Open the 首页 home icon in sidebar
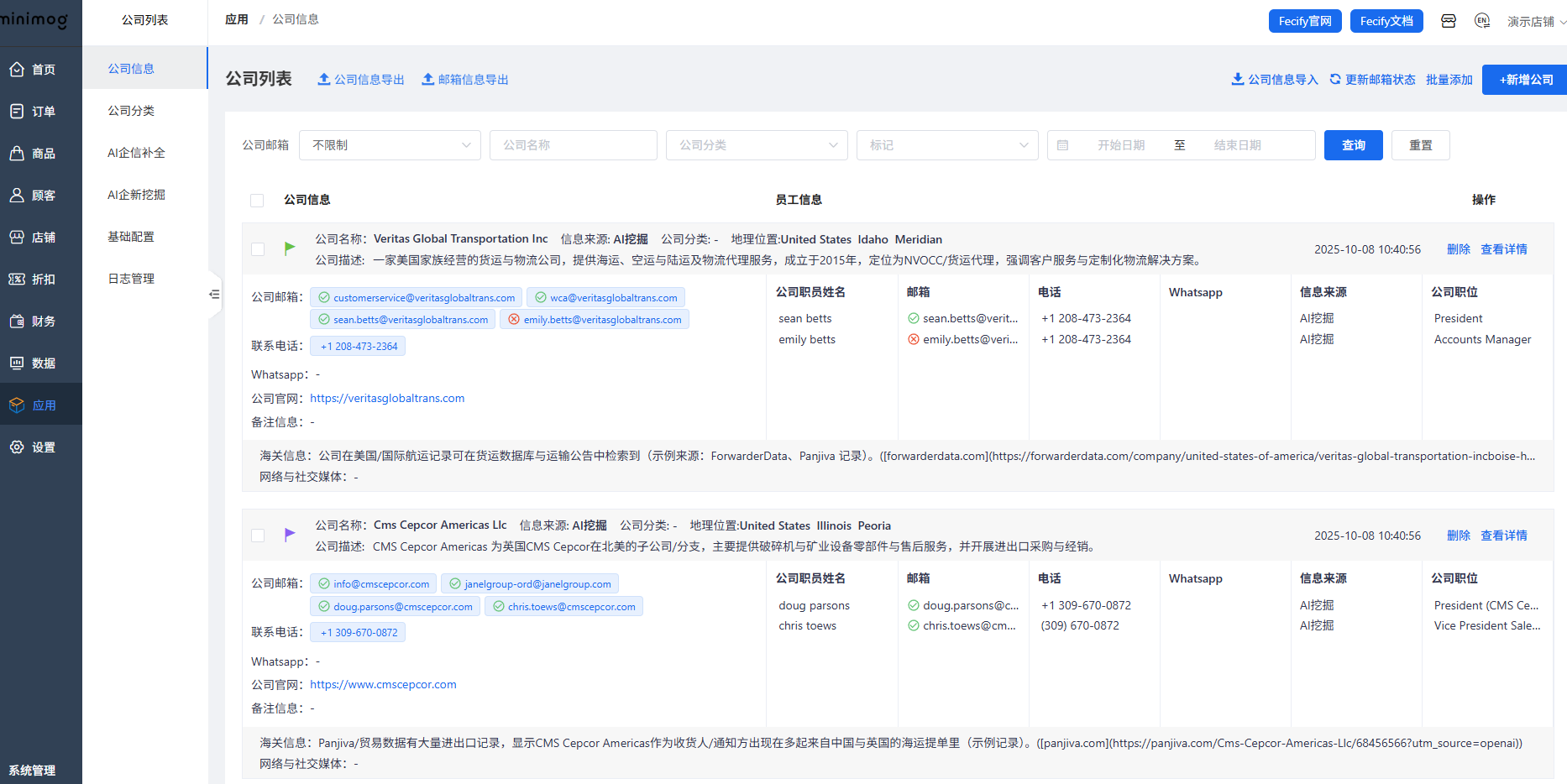 coord(17,70)
